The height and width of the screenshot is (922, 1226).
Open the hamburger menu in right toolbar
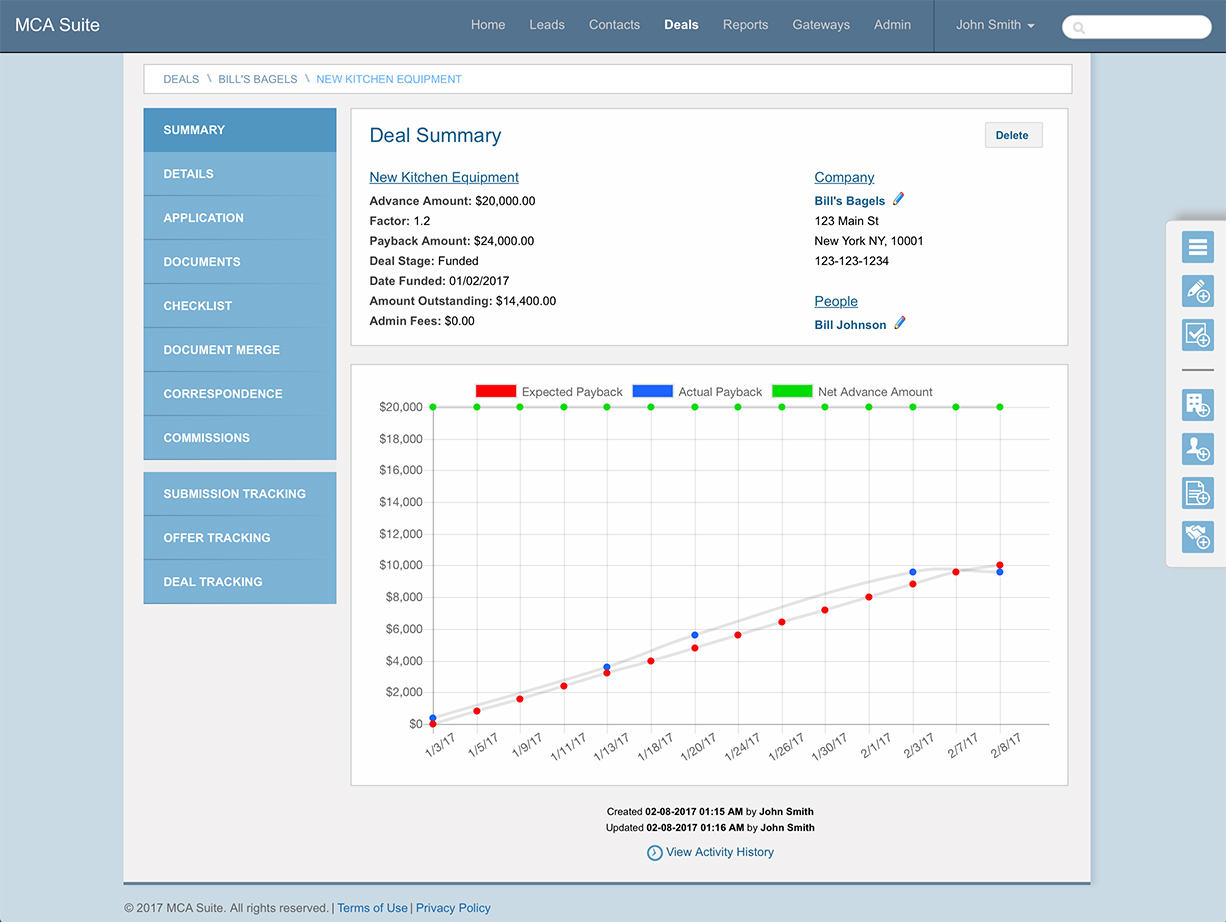tap(1197, 247)
